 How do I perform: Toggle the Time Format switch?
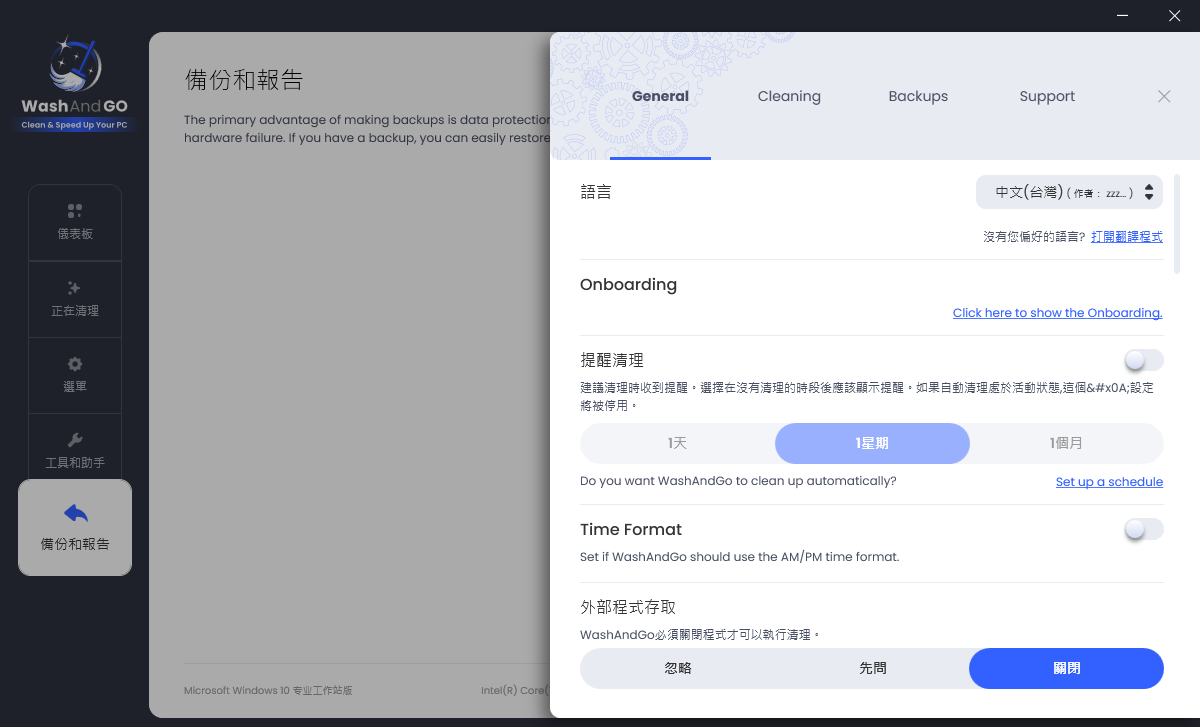[1144, 529]
